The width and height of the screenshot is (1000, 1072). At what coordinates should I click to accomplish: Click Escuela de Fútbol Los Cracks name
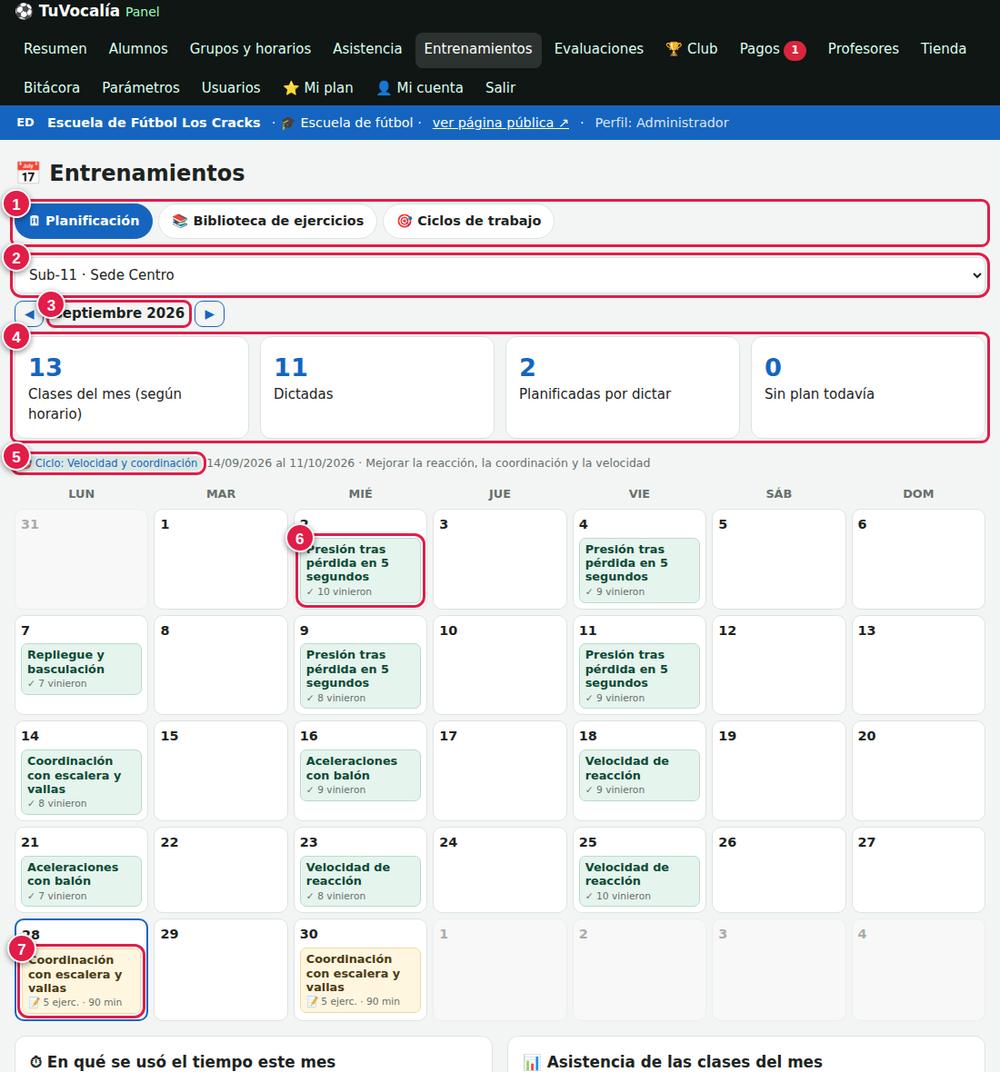point(154,122)
